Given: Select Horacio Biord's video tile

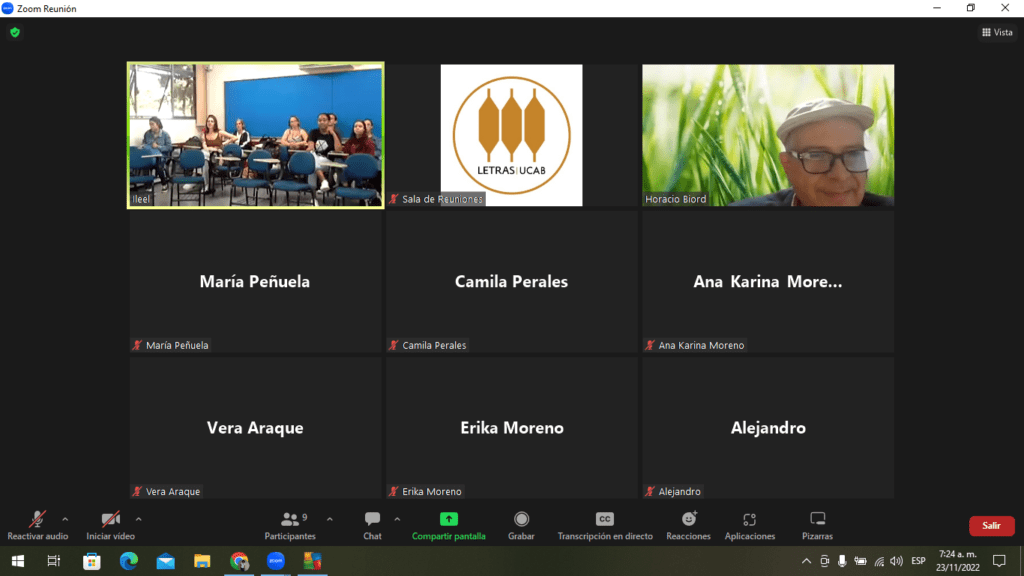Looking at the screenshot, I should (x=768, y=135).
